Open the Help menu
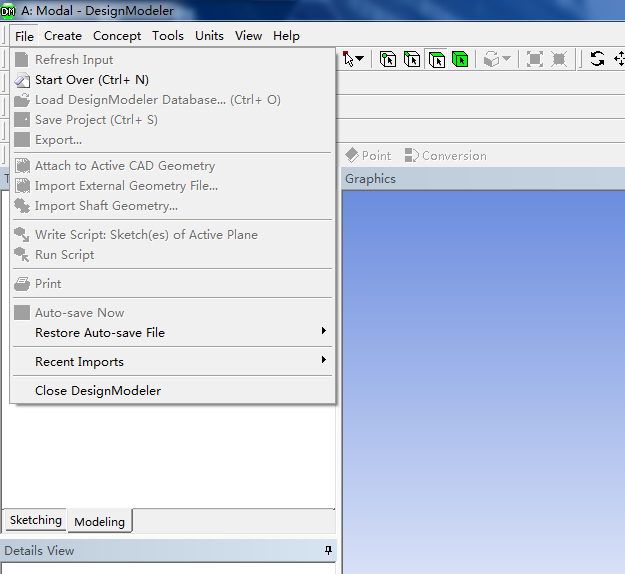The width and height of the screenshot is (625, 574). click(x=286, y=36)
